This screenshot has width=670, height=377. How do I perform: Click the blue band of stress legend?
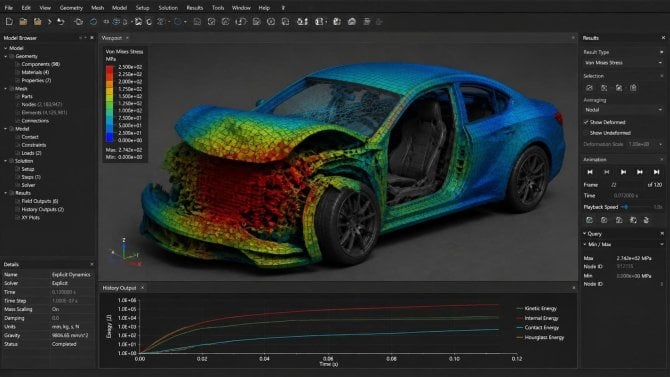point(110,137)
